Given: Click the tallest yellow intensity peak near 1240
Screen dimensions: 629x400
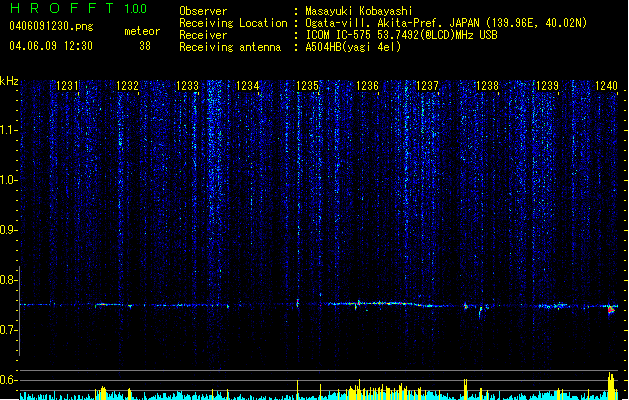Looking at the screenshot, I should 611,386.
